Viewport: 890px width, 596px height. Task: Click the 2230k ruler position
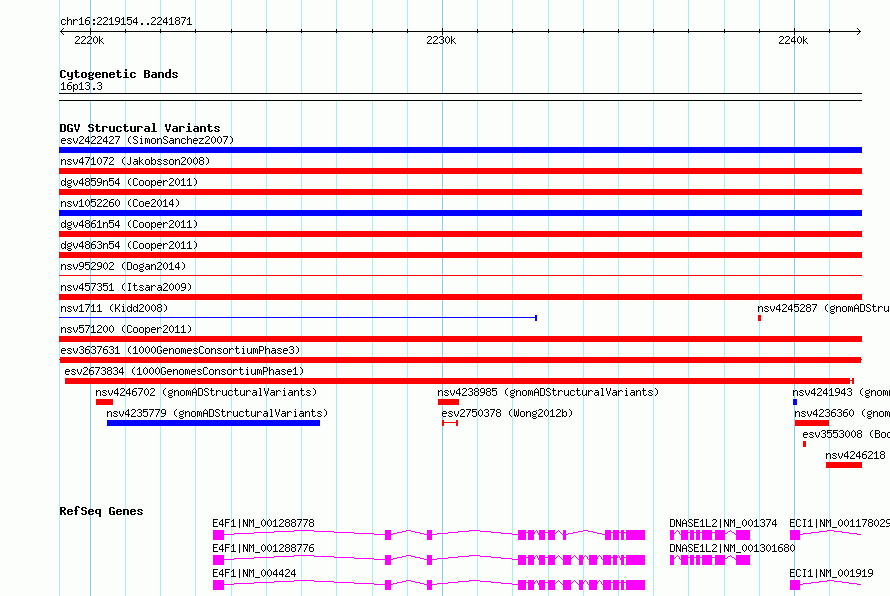click(441, 40)
